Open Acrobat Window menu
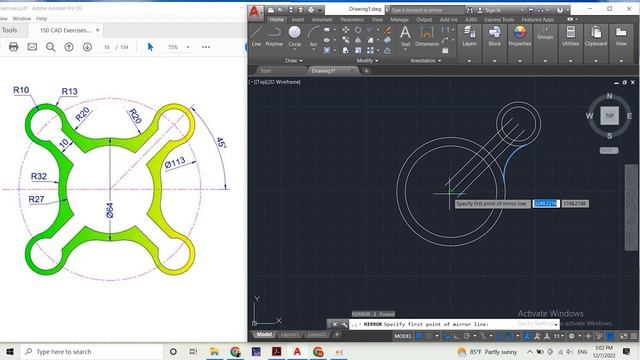This screenshot has height=360, width=640. (22, 18)
